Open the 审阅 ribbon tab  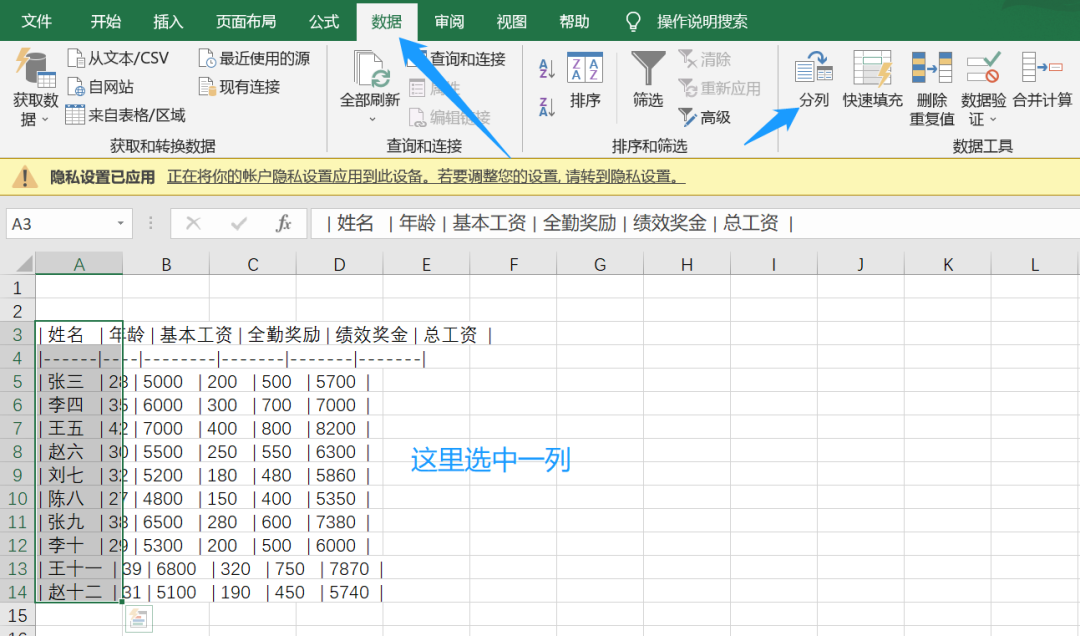pos(448,20)
